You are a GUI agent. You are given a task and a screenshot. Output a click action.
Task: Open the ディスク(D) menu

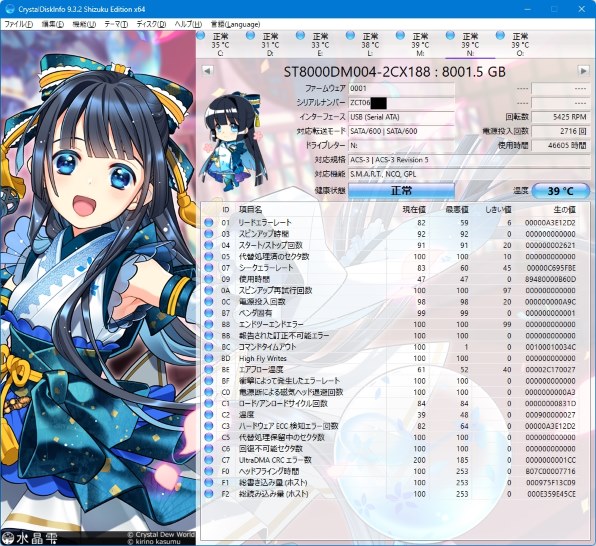tap(151, 24)
